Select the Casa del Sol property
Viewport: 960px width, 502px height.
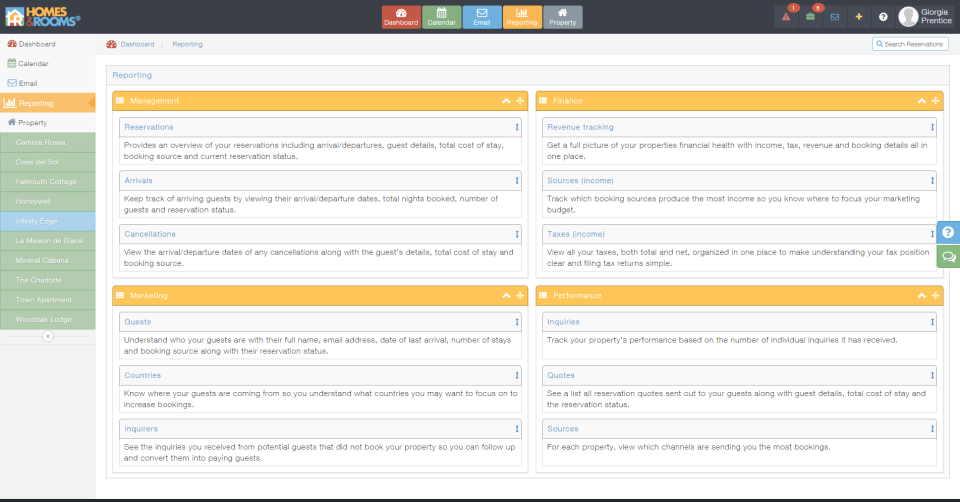coord(48,162)
